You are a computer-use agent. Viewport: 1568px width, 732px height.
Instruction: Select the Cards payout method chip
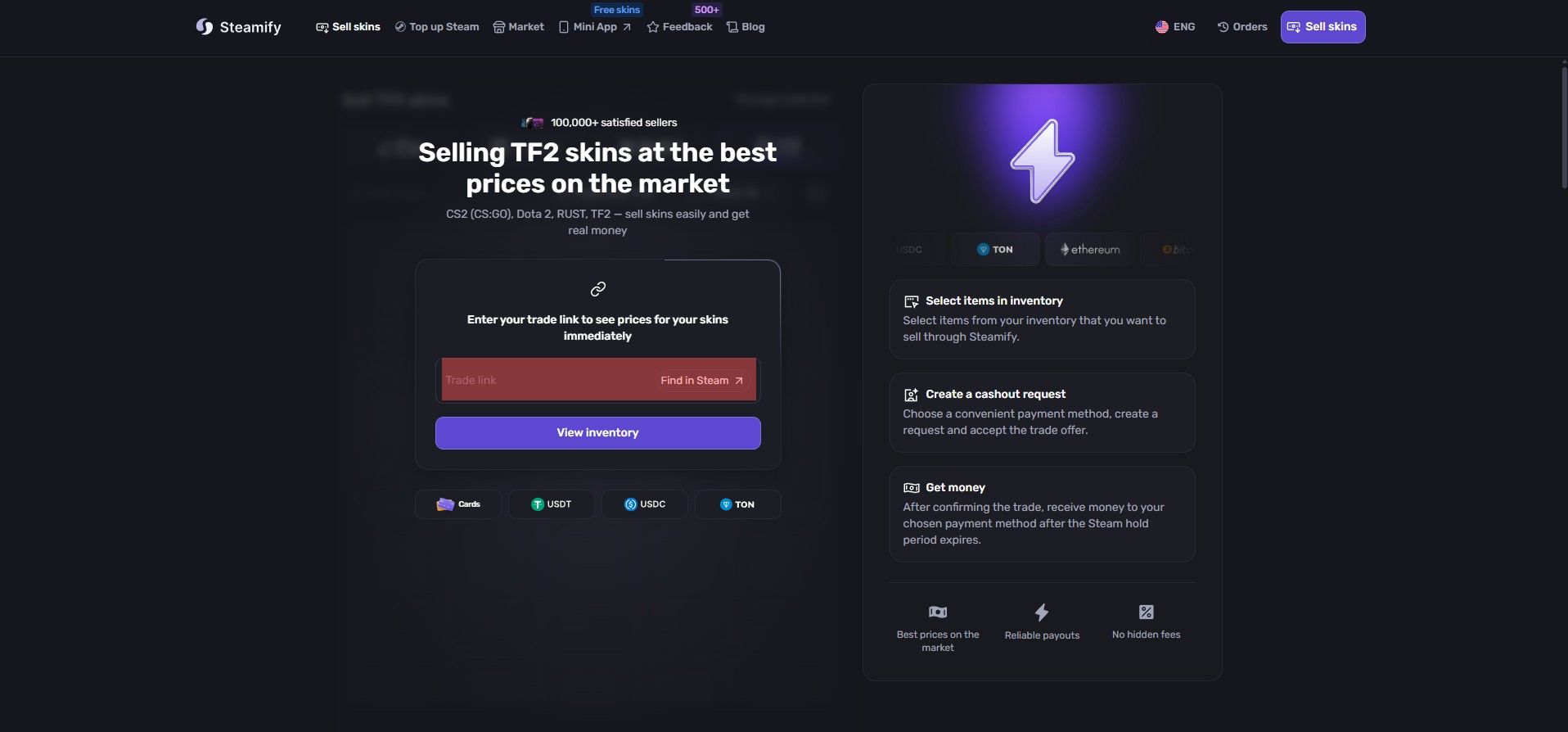(x=457, y=504)
